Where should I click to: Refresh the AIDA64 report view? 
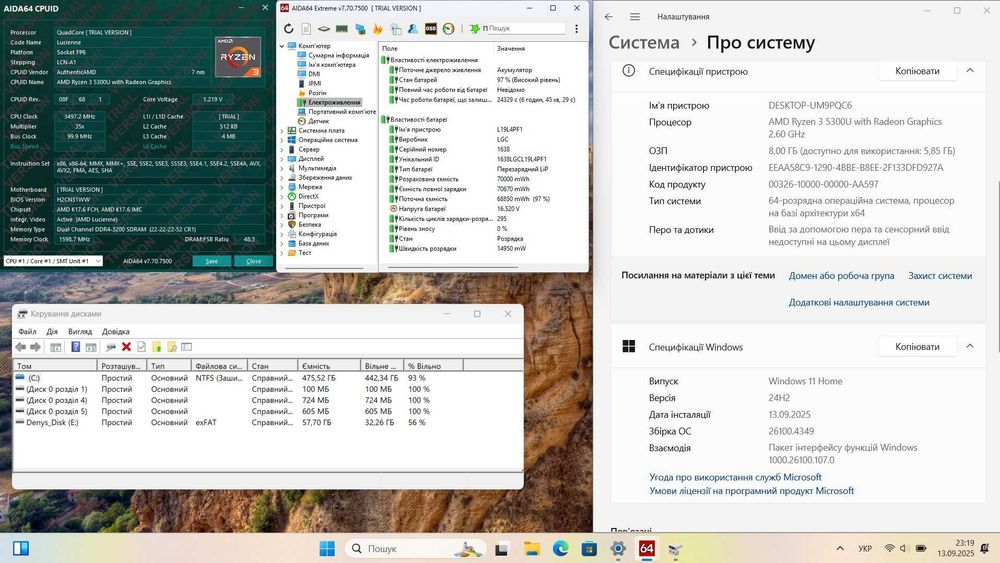[x=288, y=29]
